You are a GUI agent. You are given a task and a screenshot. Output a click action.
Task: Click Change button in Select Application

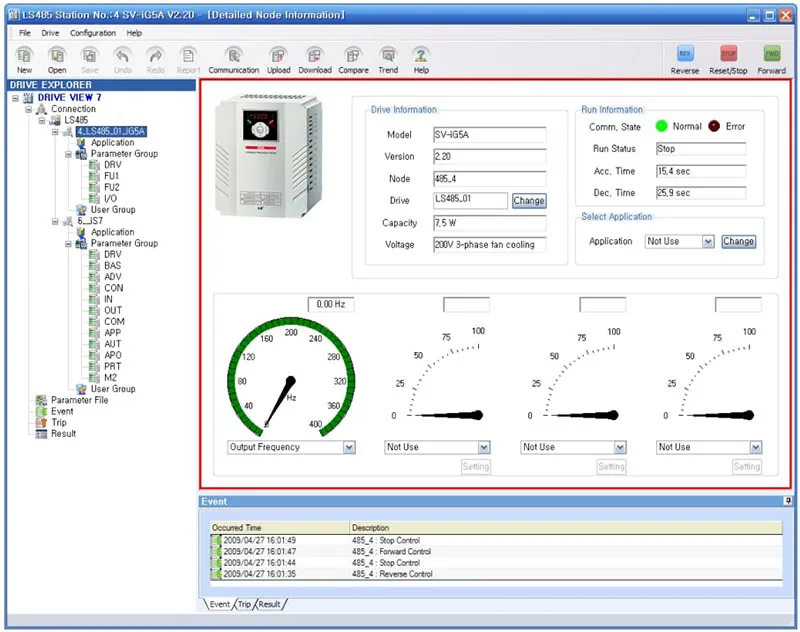[738, 242]
